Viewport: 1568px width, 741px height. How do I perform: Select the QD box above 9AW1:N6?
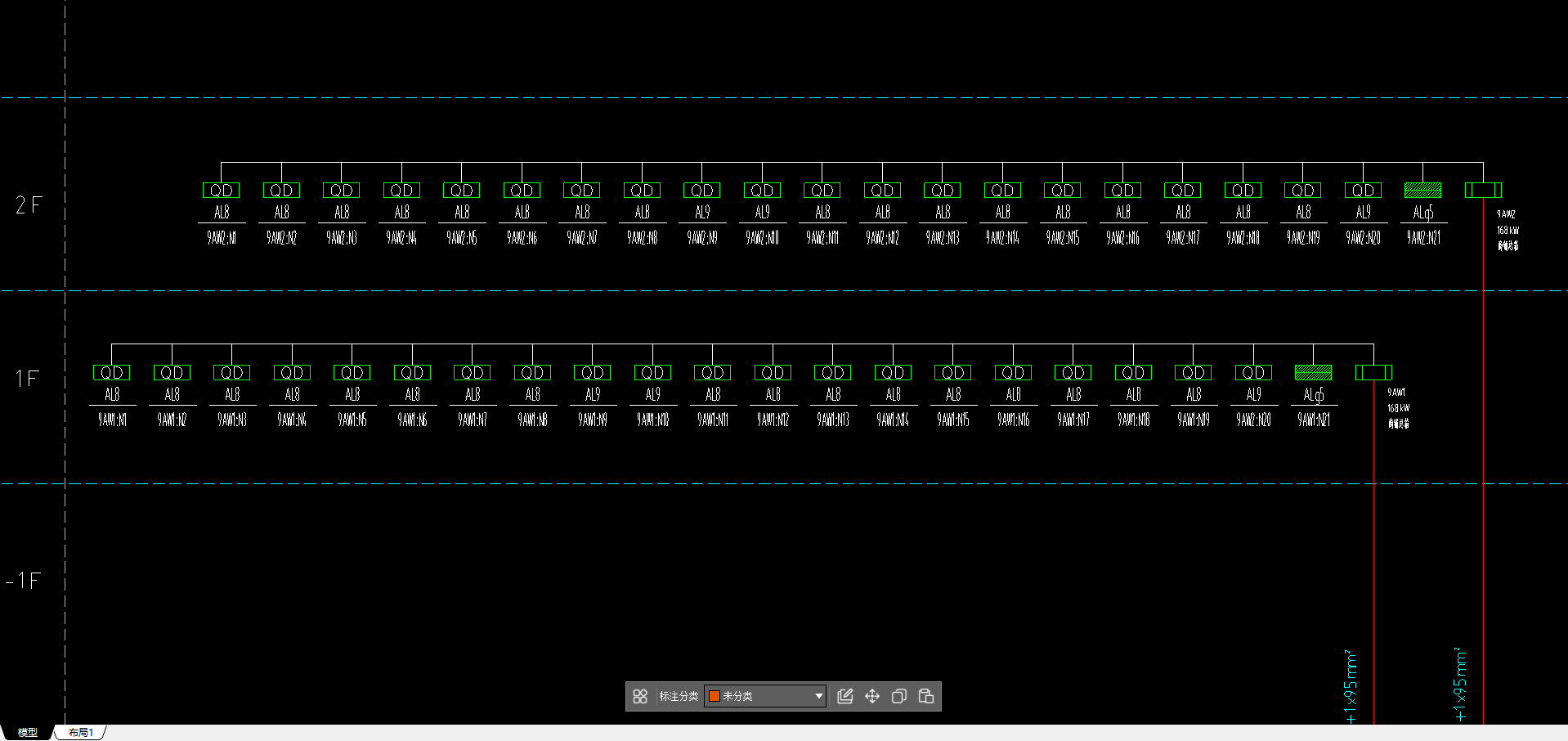[x=412, y=373]
